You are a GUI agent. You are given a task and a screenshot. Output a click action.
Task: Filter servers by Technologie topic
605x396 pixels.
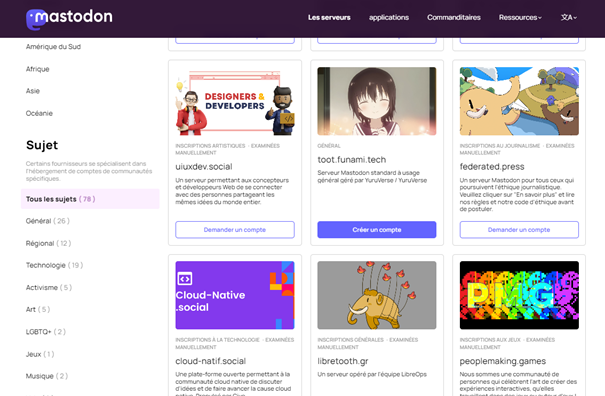pyautogui.click(x=54, y=266)
